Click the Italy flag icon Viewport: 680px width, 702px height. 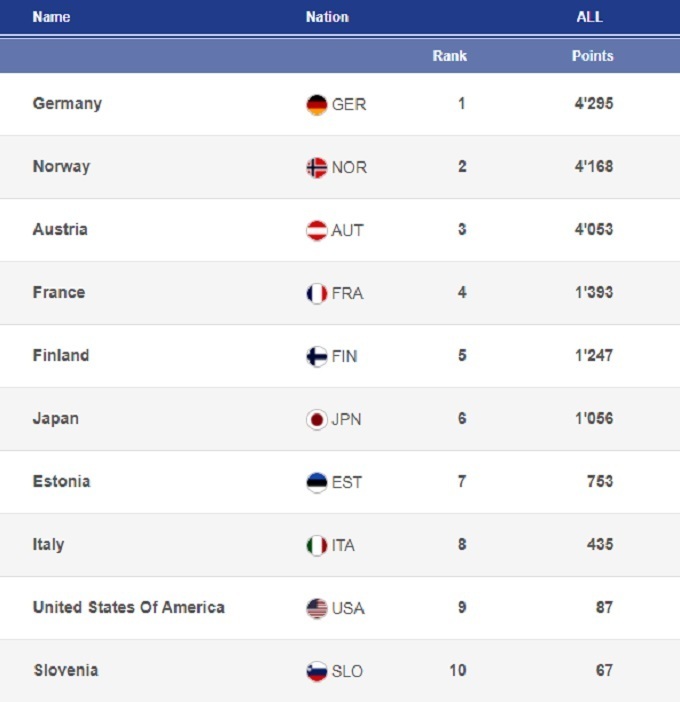pyautogui.click(x=317, y=546)
